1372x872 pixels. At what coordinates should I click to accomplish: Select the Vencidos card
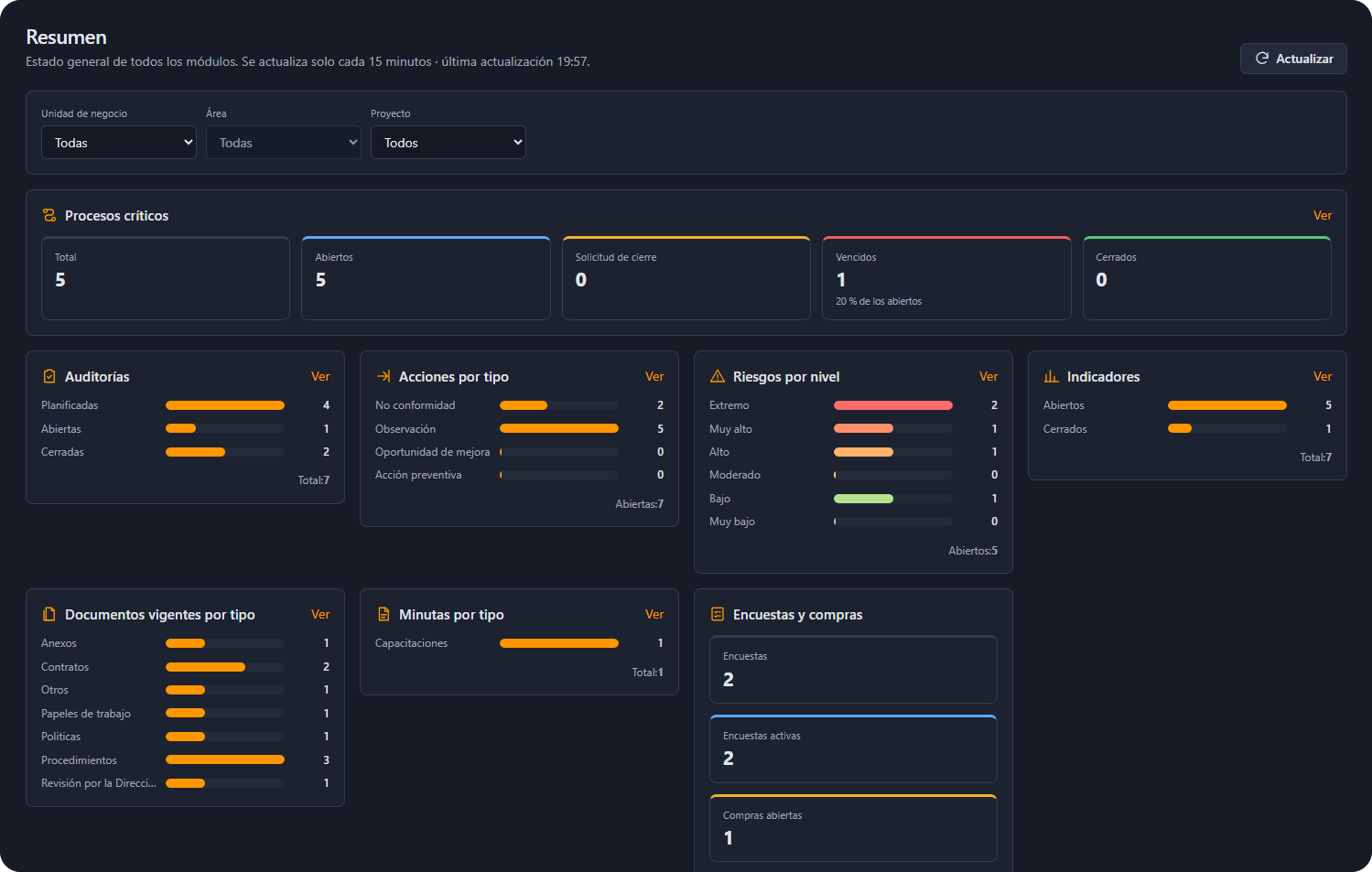946,278
